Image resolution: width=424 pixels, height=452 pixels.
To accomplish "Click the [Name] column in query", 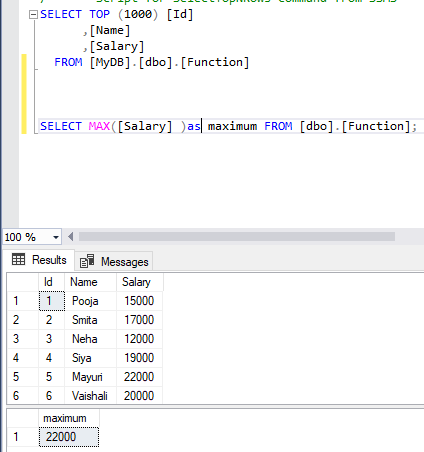I will tap(110, 30).
